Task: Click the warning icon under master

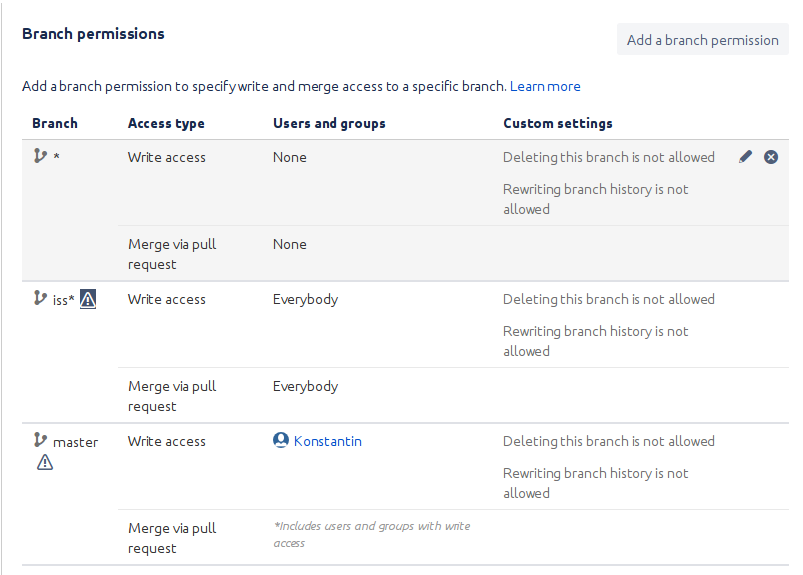Action: click(x=45, y=462)
